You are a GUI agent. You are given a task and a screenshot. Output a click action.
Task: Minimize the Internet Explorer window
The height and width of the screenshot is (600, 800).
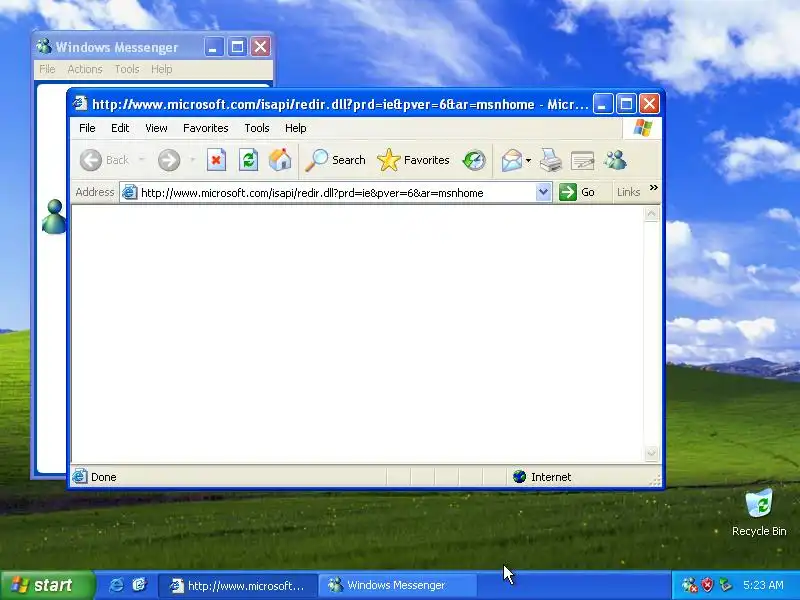point(603,104)
